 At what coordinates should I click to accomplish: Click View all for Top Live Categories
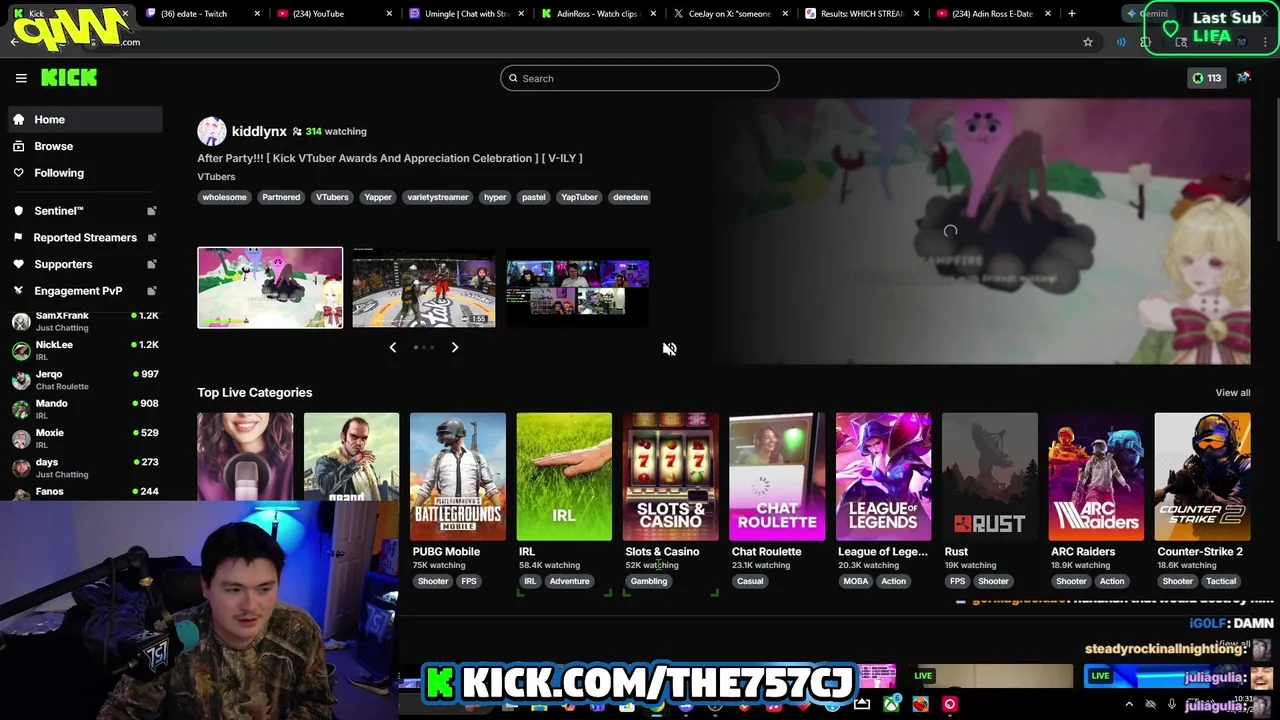[x=1232, y=393]
